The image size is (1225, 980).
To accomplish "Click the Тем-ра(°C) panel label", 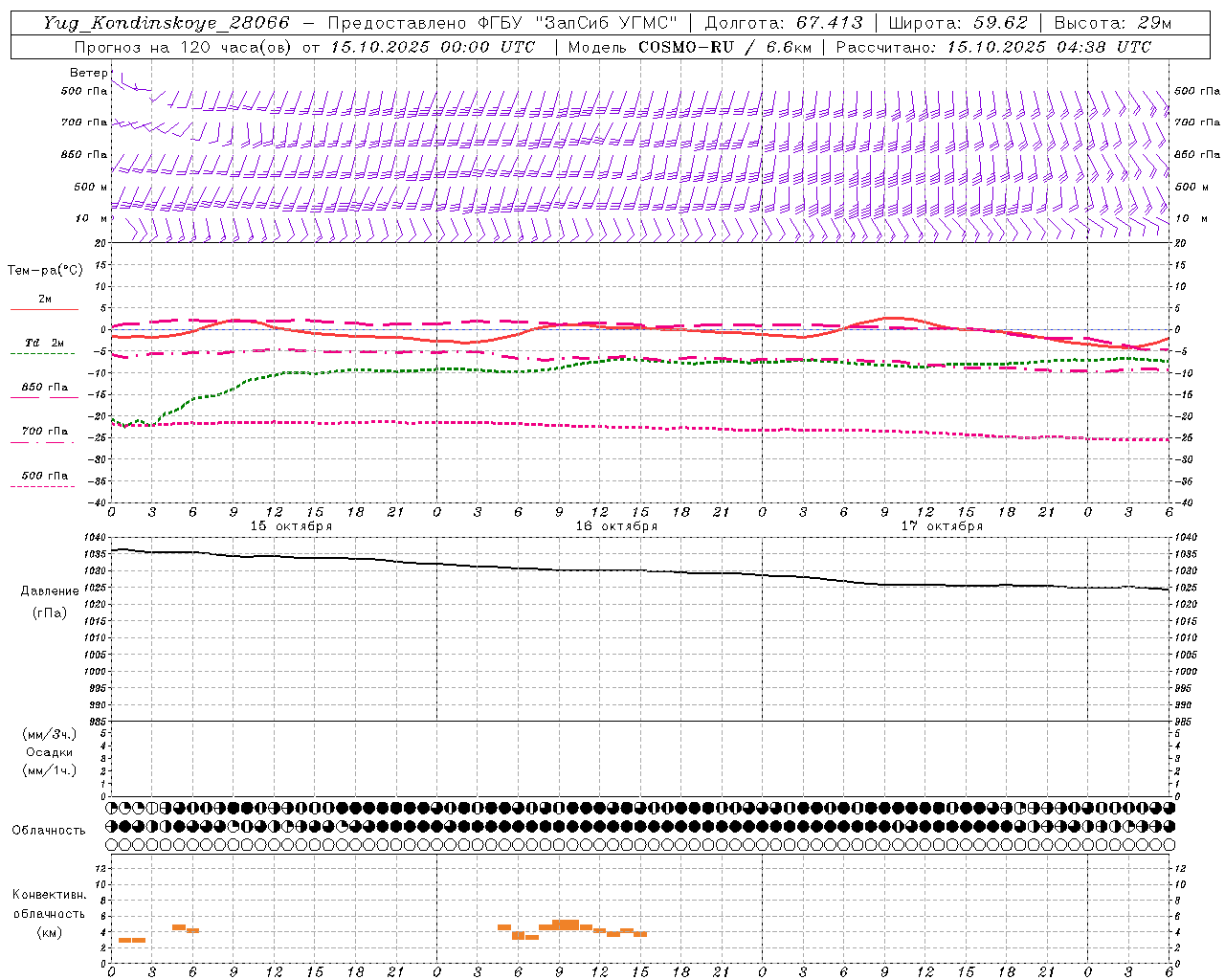I will [45, 271].
